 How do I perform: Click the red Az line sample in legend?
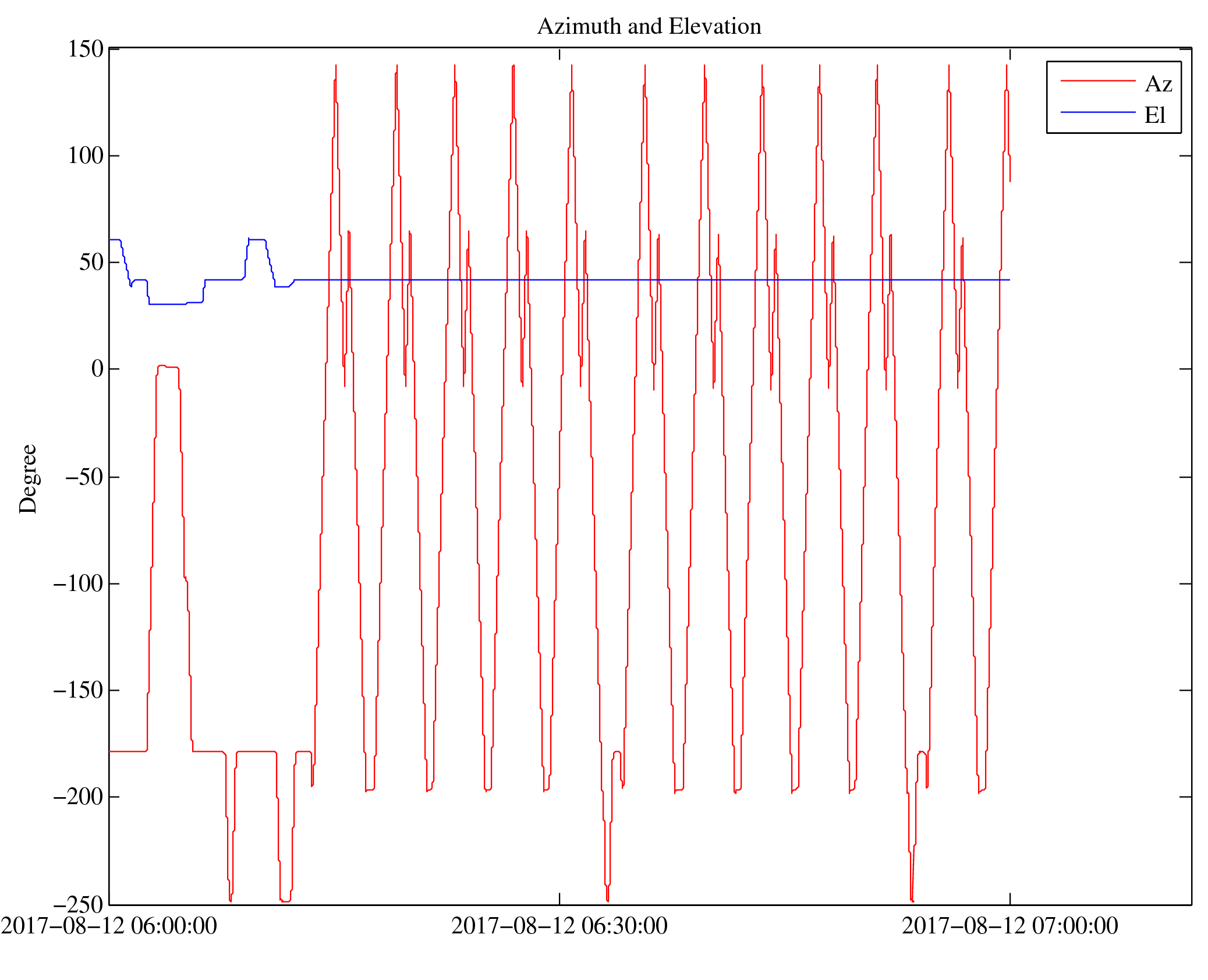[x=1098, y=80]
